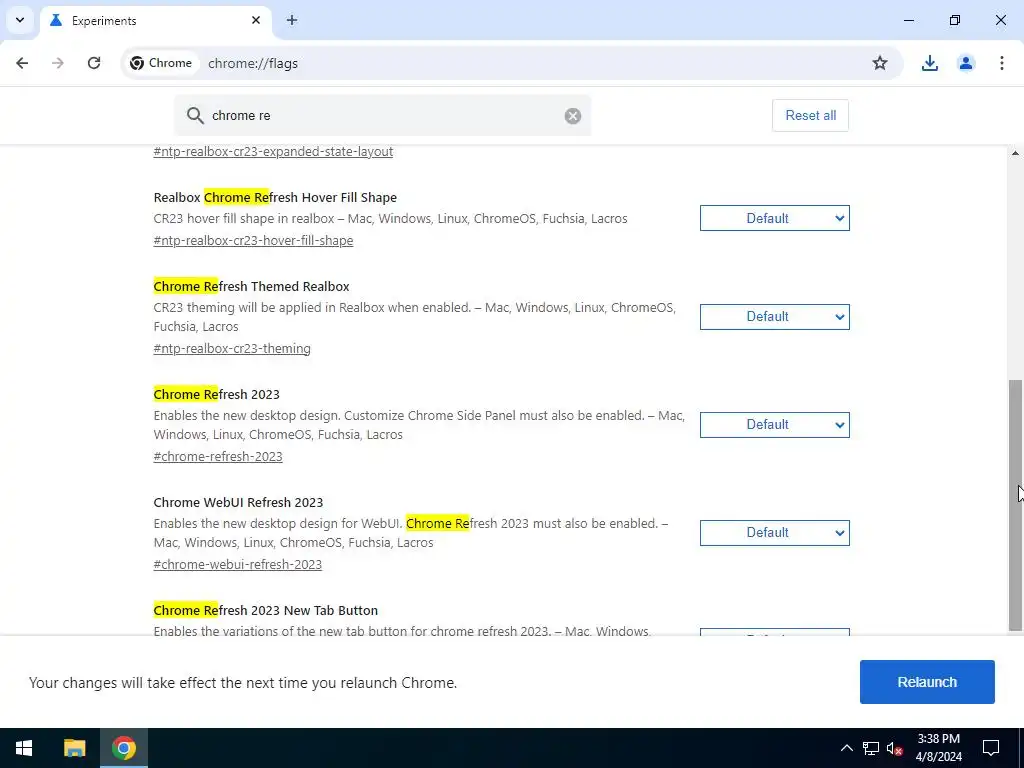Open dropdown for Realbox Hover Fill Shape
The image size is (1024, 768).
[775, 218]
